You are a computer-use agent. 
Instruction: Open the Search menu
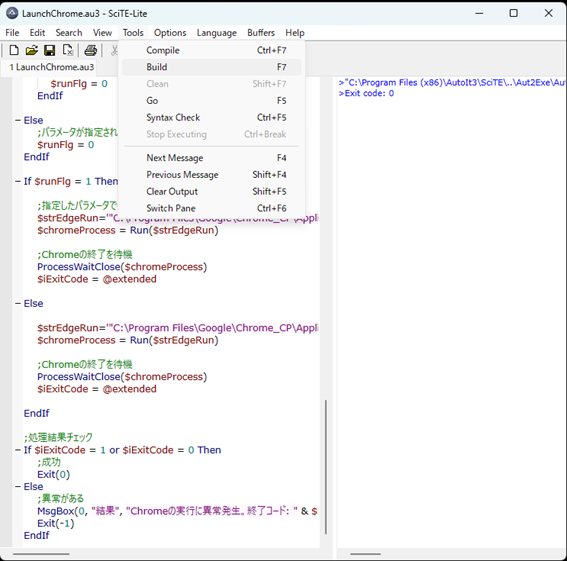pyautogui.click(x=69, y=33)
